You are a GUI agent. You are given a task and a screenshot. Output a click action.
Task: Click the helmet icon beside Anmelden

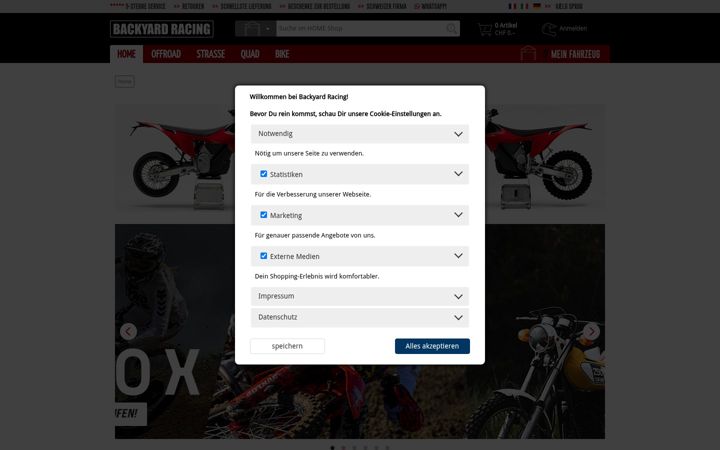coord(549,29)
